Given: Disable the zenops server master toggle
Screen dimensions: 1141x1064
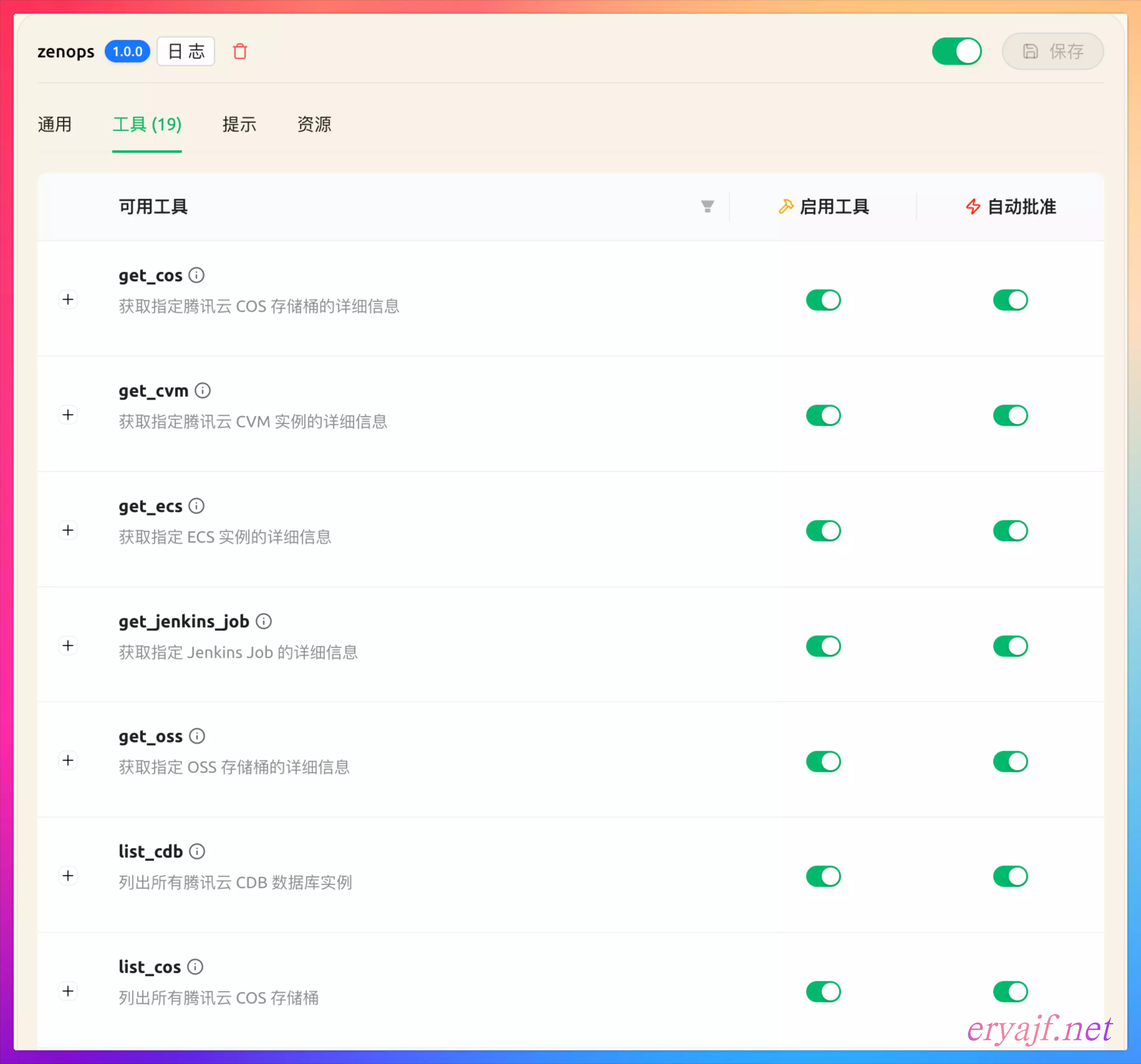Looking at the screenshot, I should coord(956,51).
